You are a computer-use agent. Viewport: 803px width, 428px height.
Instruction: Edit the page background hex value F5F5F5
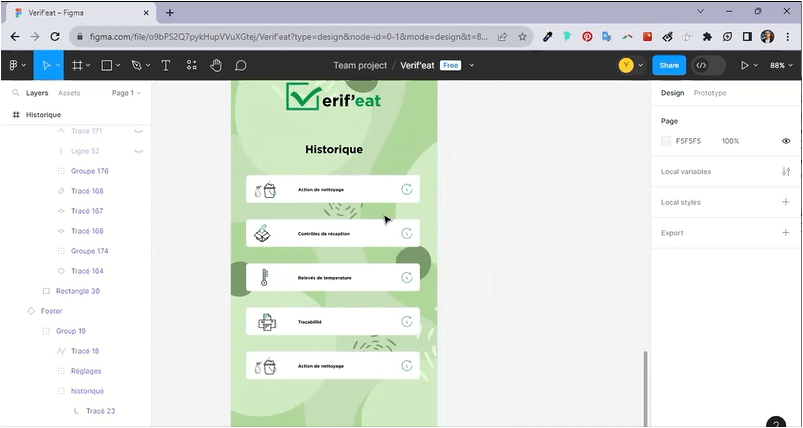point(688,141)
